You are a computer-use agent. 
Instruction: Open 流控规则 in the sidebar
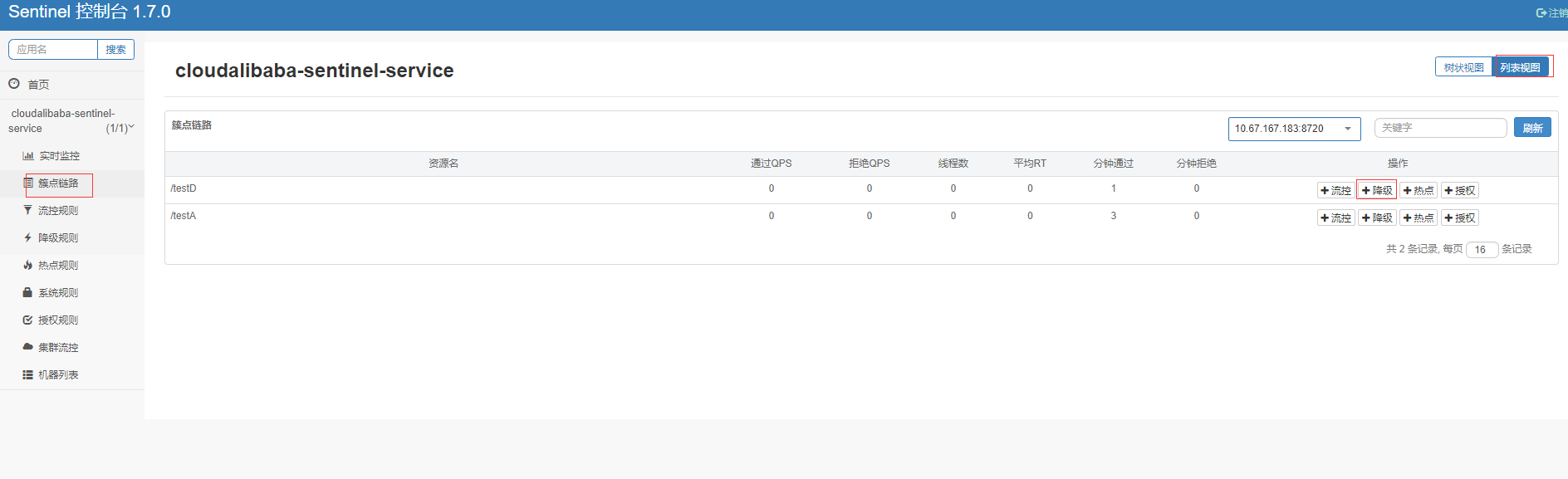click(58, 211)
